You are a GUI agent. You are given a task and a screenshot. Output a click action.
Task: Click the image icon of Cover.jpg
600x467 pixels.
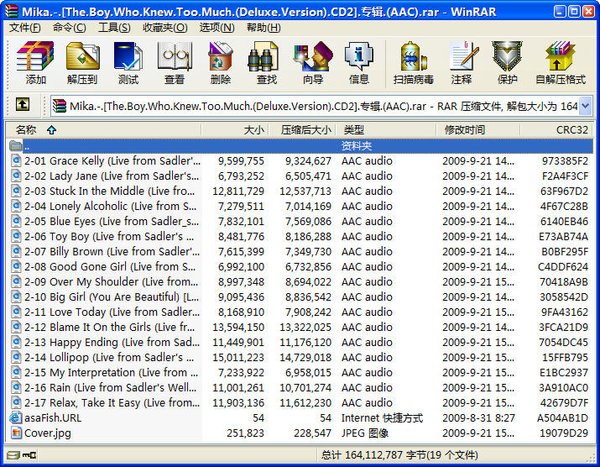16,433
